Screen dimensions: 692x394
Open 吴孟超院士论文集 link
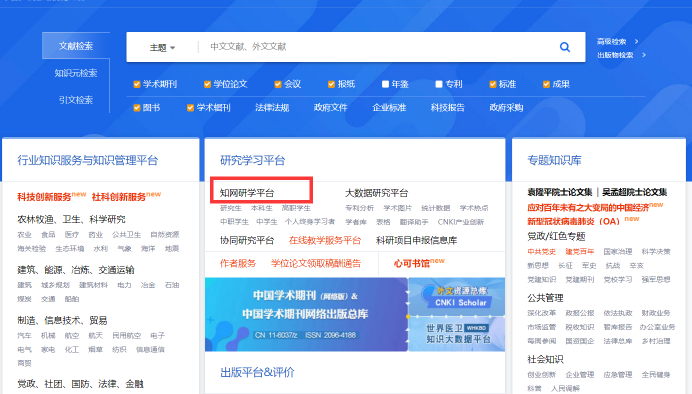(635, 192)
